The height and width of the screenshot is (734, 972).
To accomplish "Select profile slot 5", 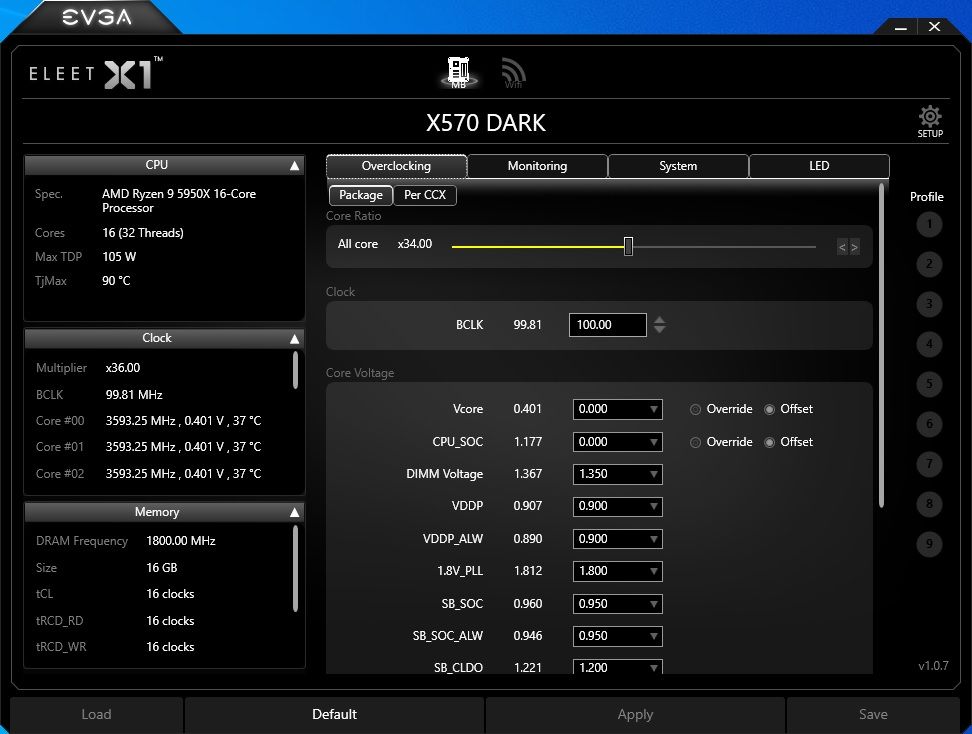I will [929, 384].
